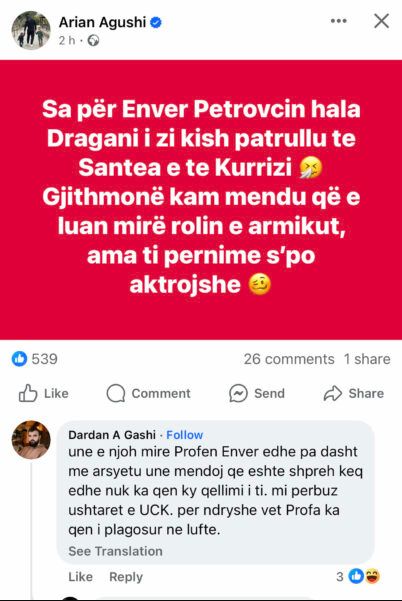Click the blue verified badge icon
The image size is (402, 601).
[156, 23]
